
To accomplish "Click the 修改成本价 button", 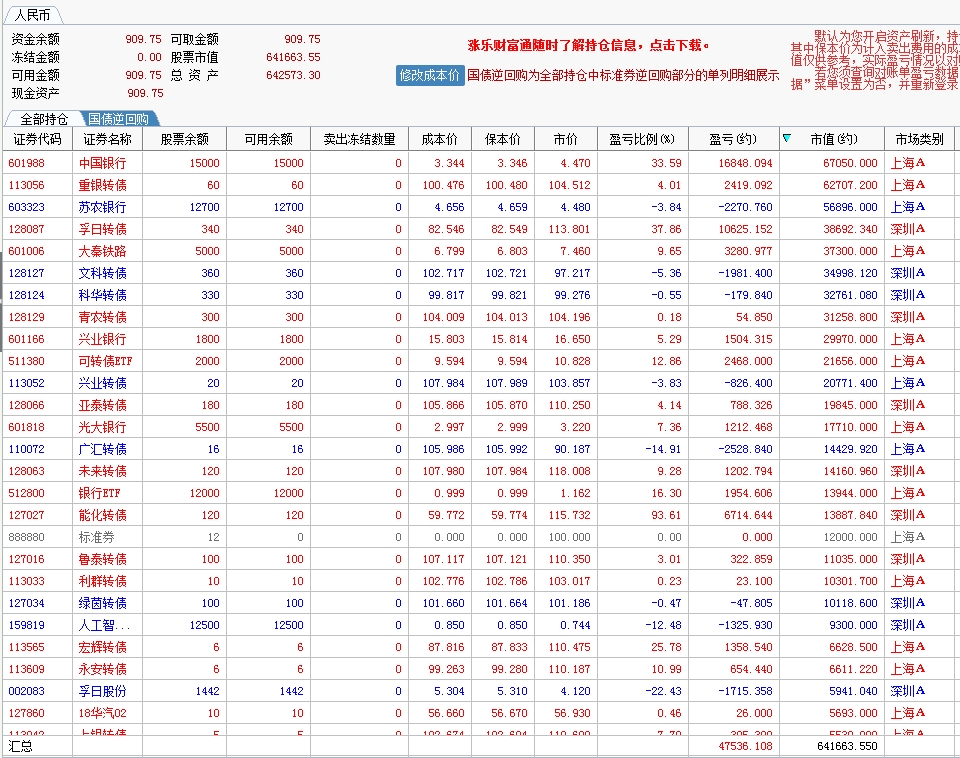I will click(x=430, y=75).
